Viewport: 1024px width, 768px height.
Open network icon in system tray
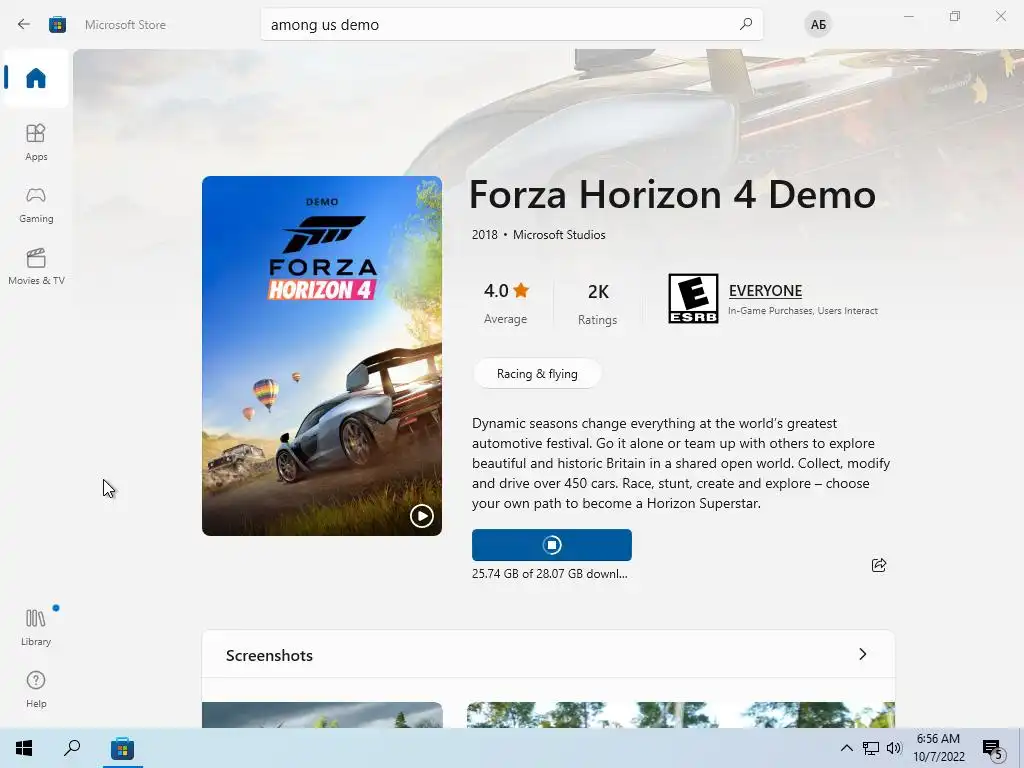pyautogui.click(x=871, y=748)
